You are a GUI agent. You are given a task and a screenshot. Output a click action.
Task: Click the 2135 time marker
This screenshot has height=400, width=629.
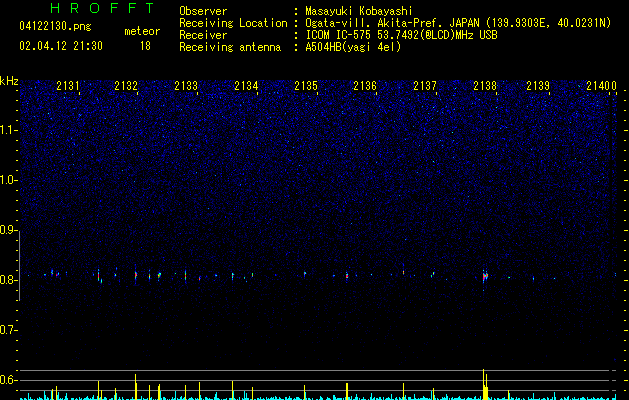tap(306, 86)
